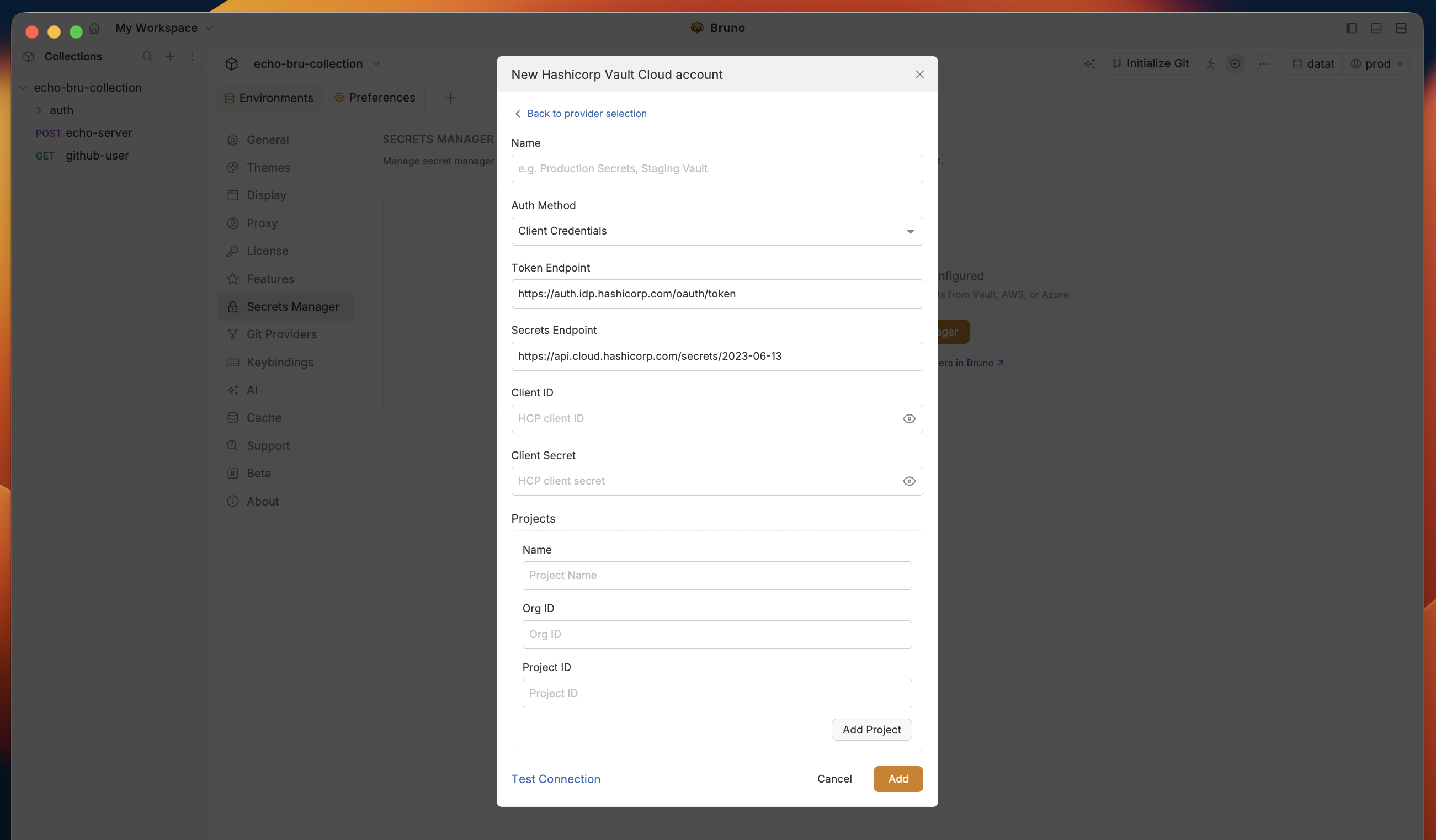
Task: Open Collections more options menu
Action: 192,56
